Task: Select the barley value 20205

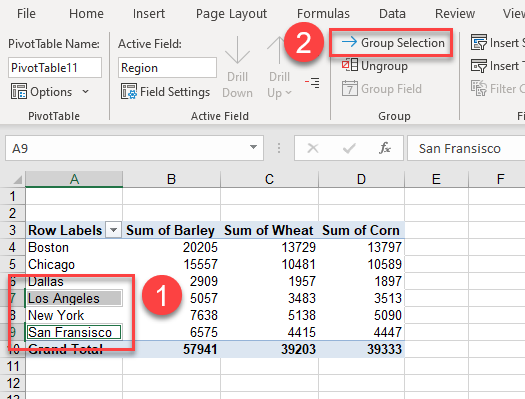Action: coord(171,247)
